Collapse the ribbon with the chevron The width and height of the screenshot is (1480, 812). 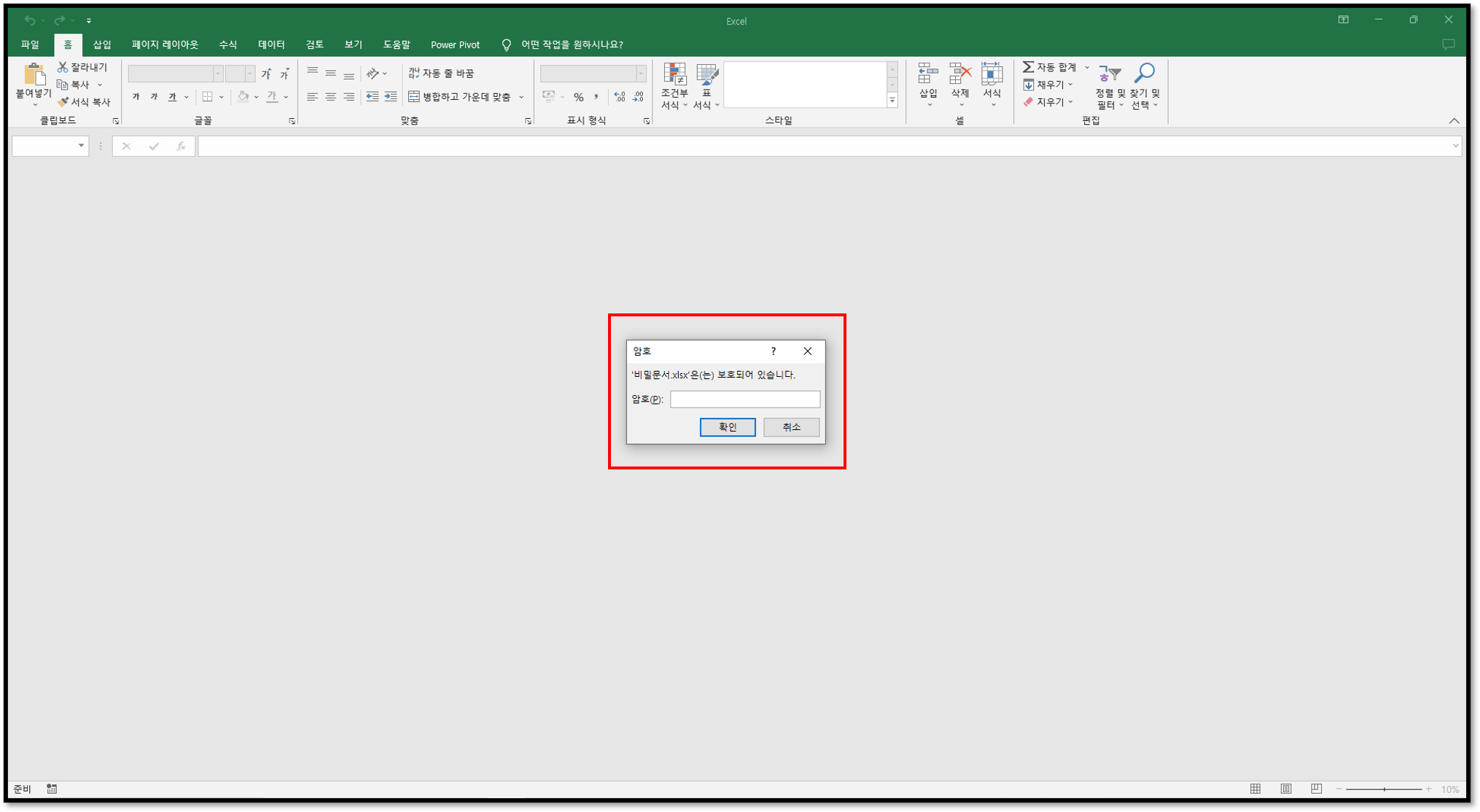coord(1454,121)
